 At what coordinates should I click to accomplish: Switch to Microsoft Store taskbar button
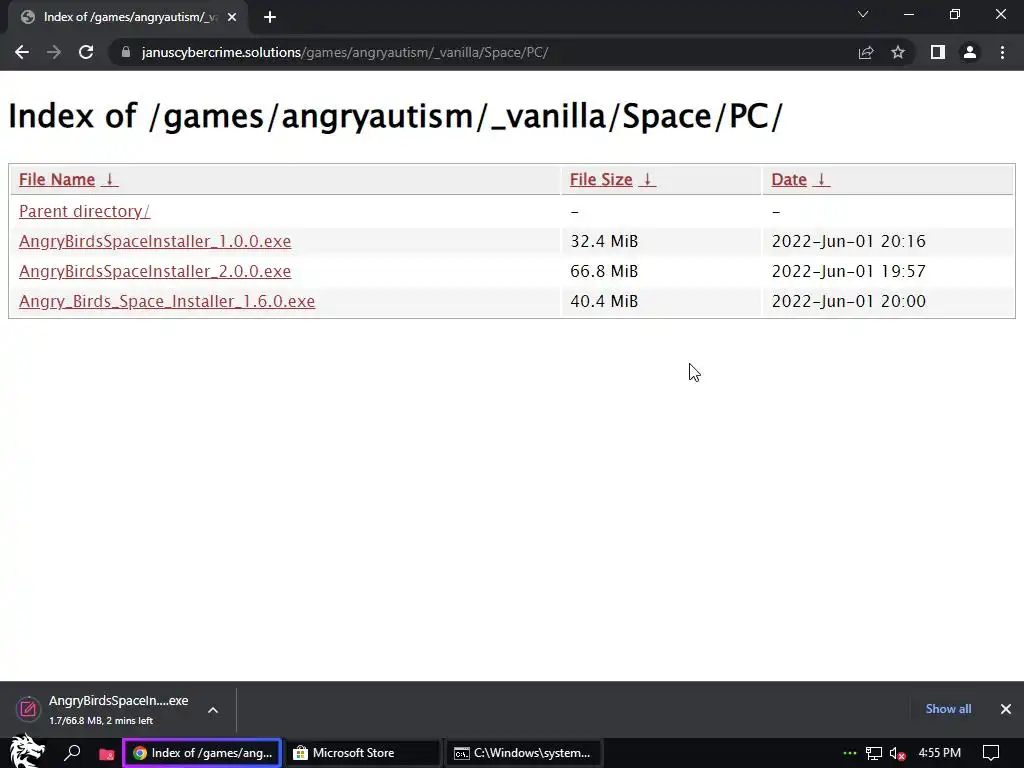[362, 753]
